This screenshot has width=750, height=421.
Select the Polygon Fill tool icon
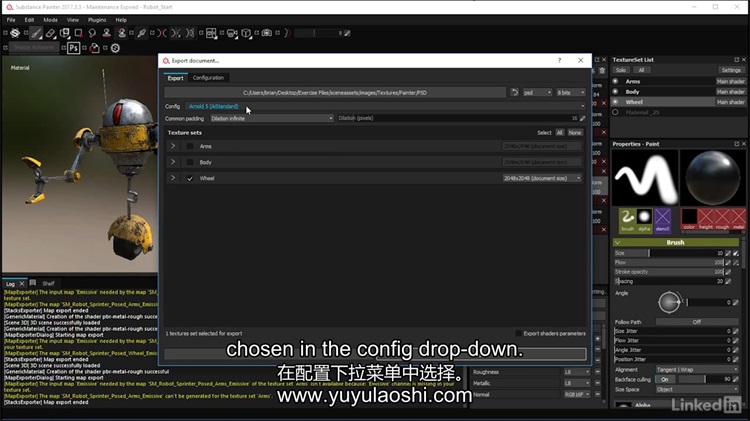78,33
